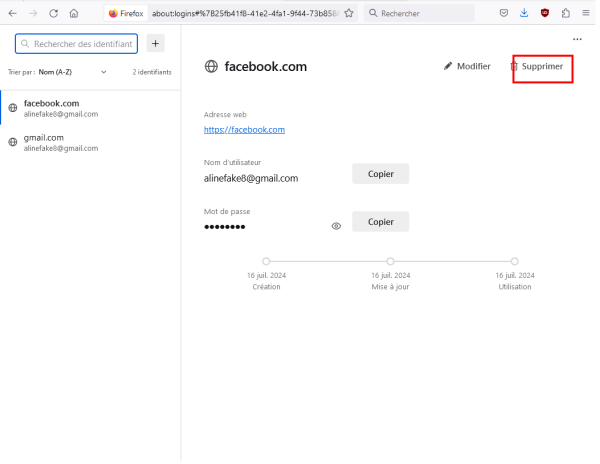Image resolution: width=600 pixels, height=464 pixels.
Task: Bookmark this page with the star
Action: pos(349,13)
